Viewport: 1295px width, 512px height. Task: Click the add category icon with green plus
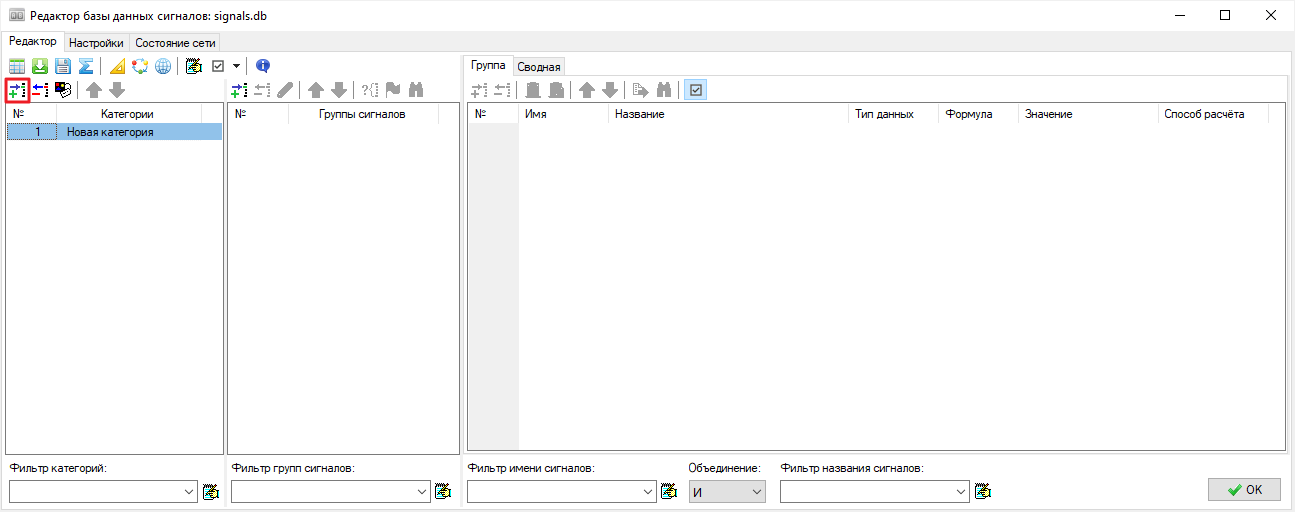[17, 90]
